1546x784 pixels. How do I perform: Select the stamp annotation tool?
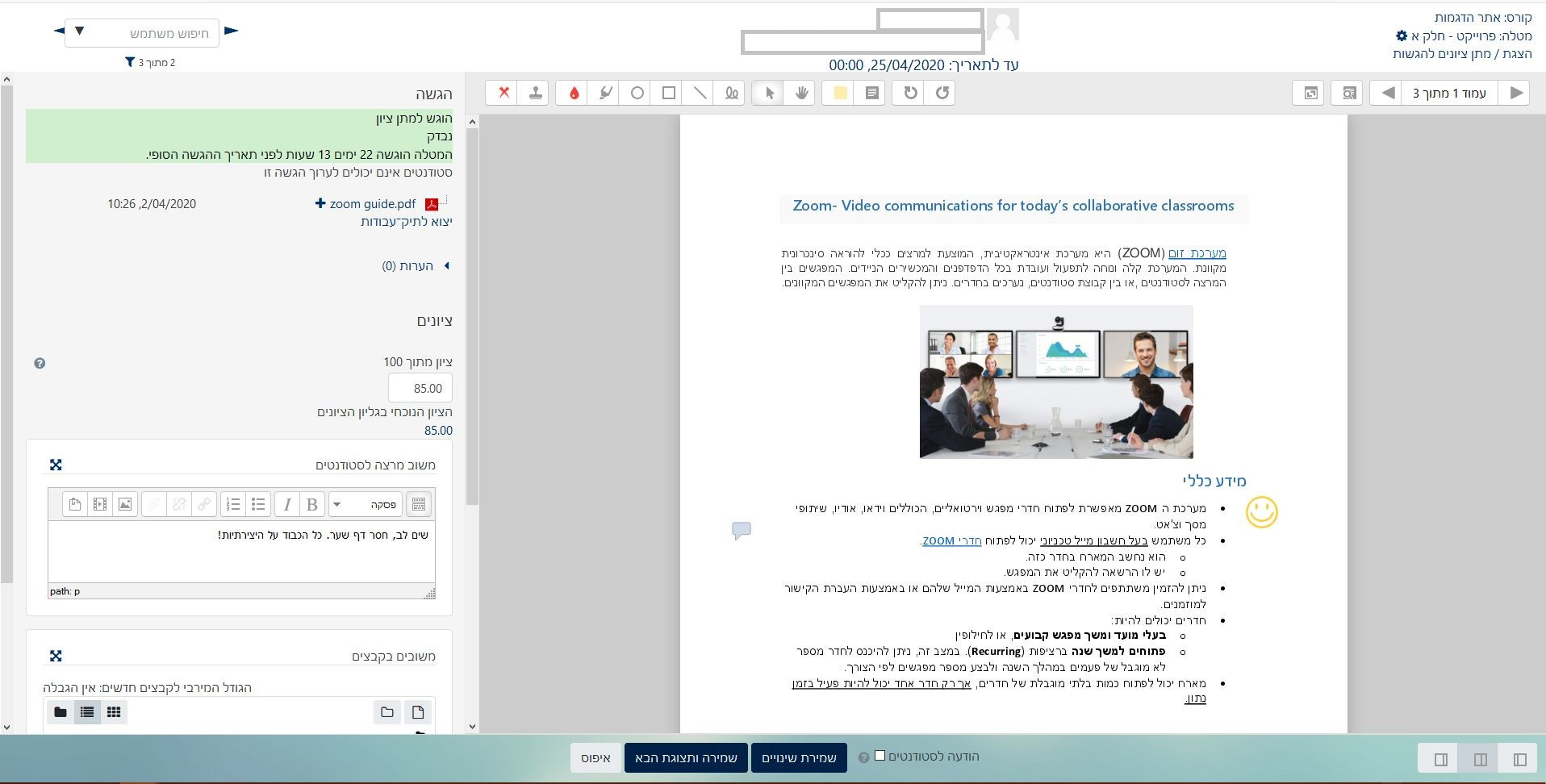[535, 93]
